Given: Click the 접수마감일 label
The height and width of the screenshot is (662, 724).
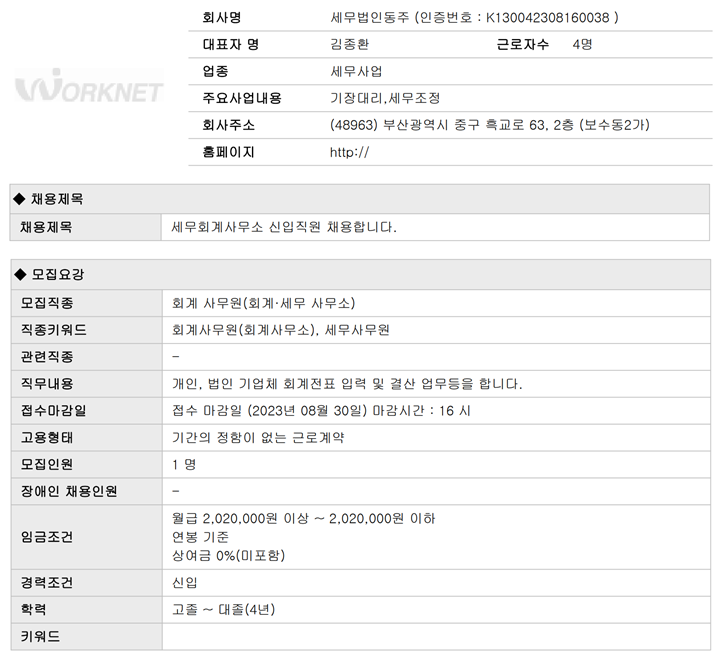Looking at the screenshot, I should 53,411.
